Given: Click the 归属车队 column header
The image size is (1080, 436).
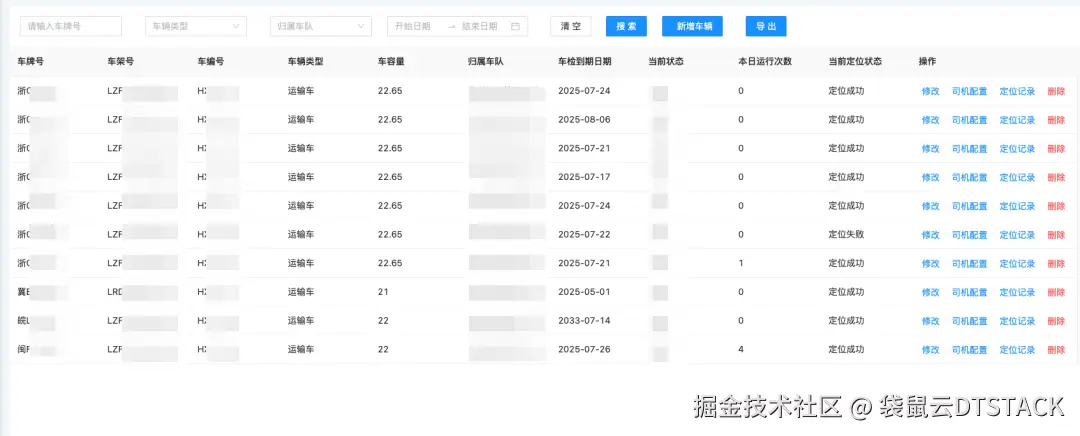Looking at the screenshot, I should click(486, 61).
